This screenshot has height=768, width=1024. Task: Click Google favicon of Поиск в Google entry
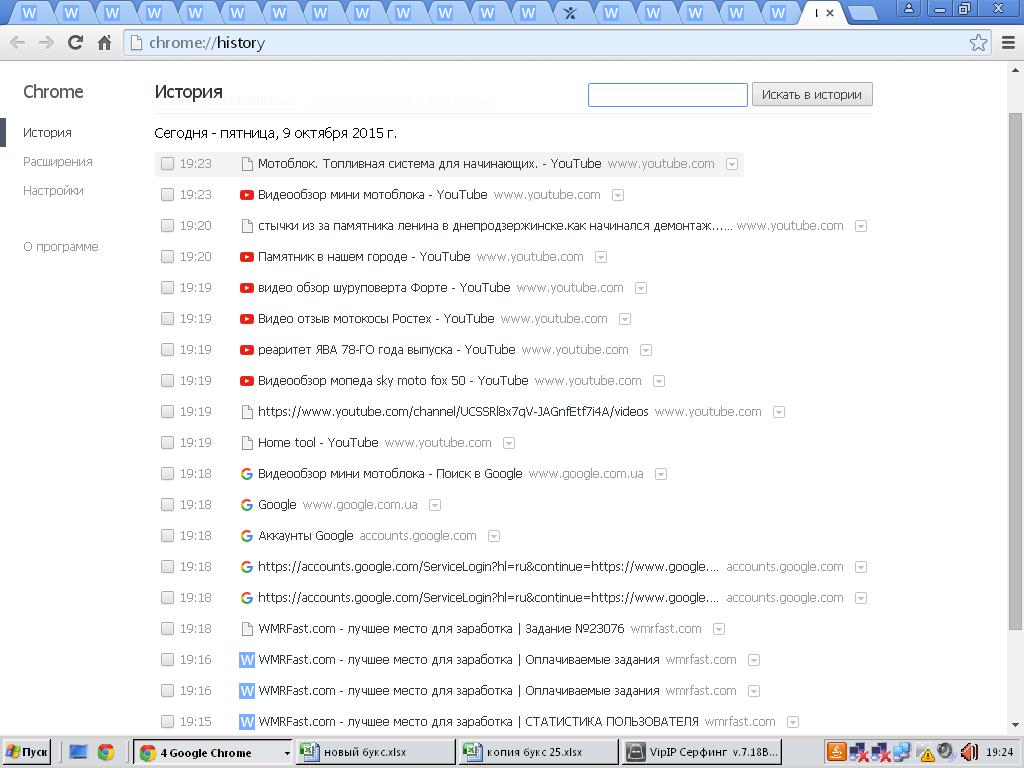247,474
